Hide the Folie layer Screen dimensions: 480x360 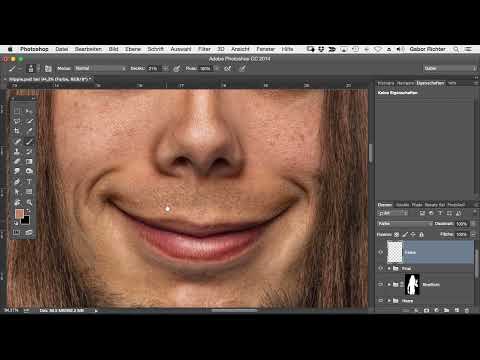(381, 252)
